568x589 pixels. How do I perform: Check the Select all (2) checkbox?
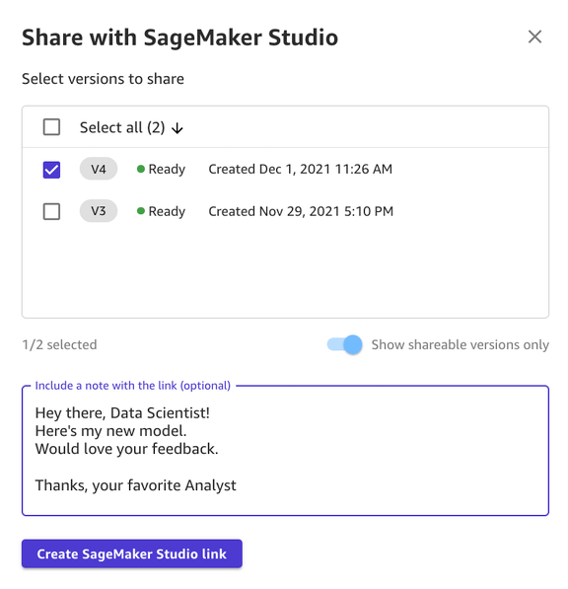tap(51, 127)
